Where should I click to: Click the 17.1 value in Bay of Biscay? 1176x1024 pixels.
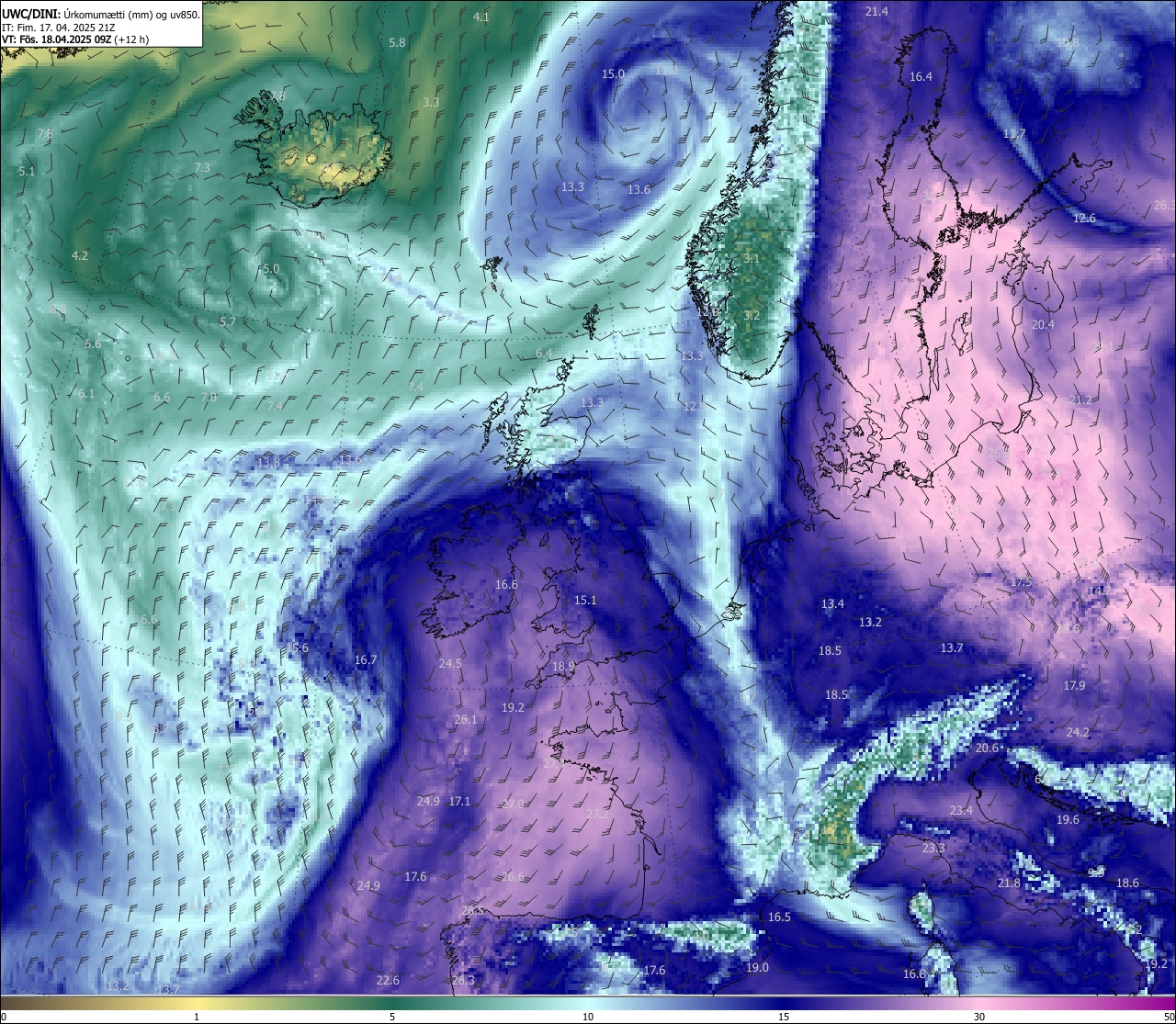tap(459, 802)
